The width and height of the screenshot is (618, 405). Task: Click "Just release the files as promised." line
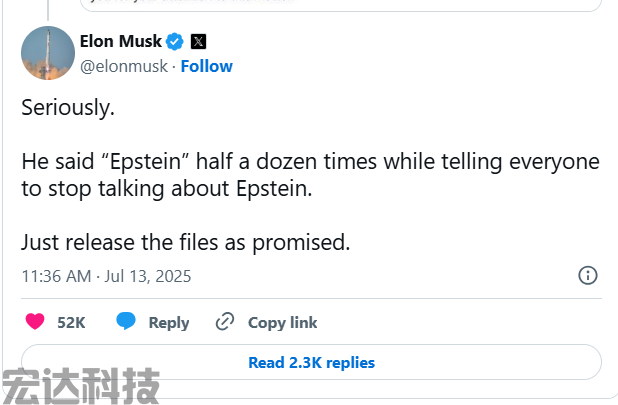(x=186, y=242)
